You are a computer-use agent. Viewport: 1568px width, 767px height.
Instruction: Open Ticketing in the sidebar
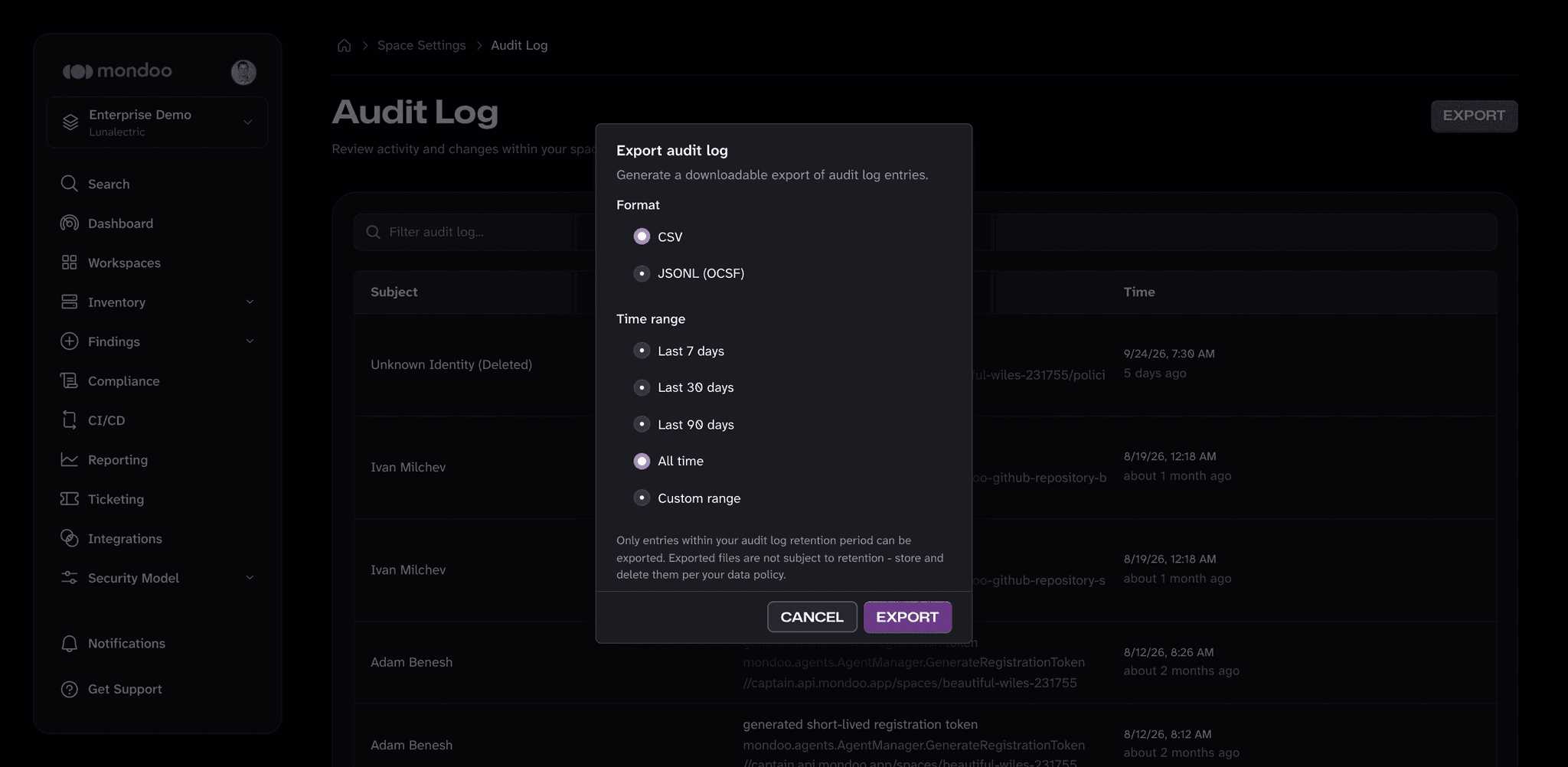[116, 499]
